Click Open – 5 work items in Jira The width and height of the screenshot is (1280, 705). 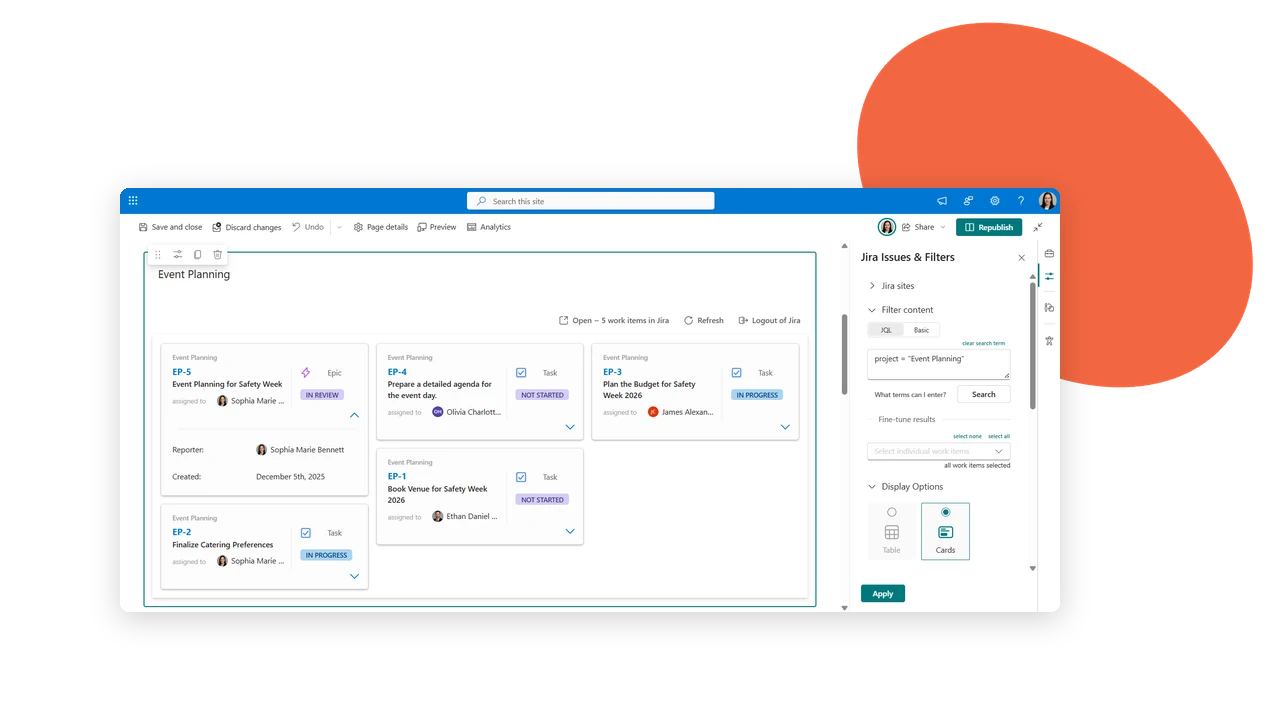614,320
